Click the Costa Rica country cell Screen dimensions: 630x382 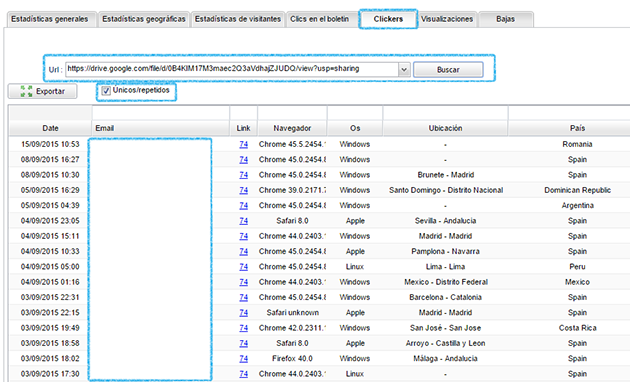point(577,328)
